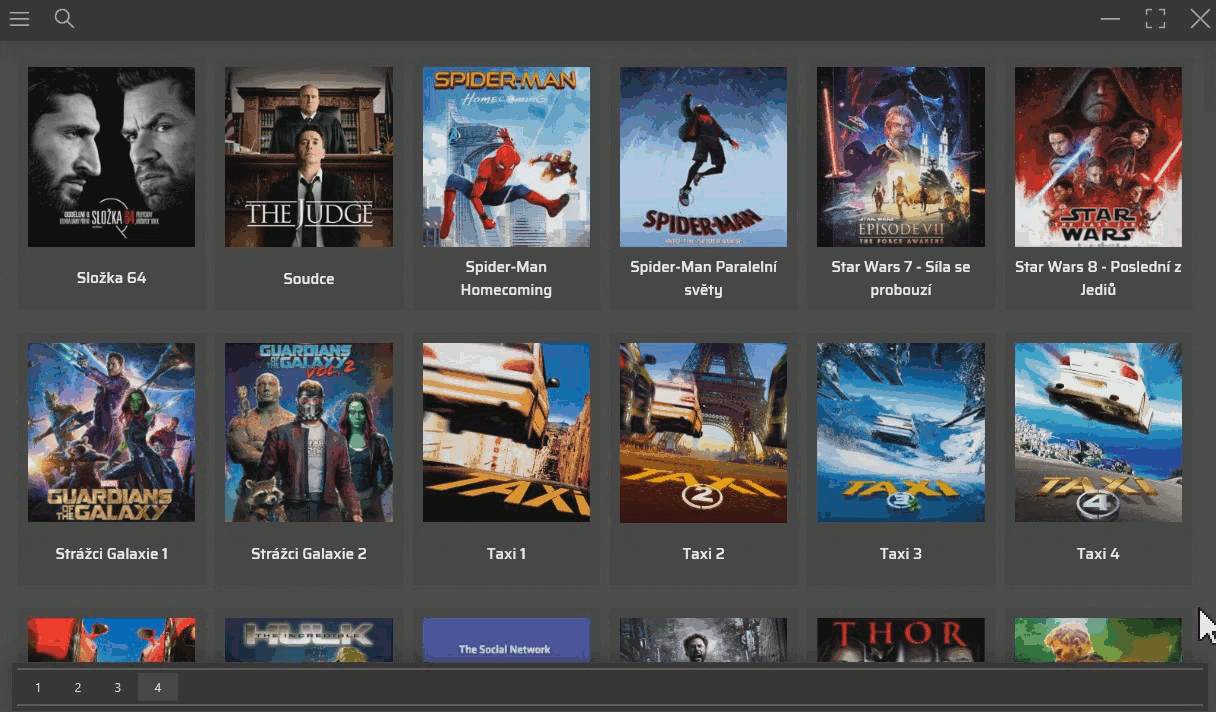Toggle fullscreen mode icon

tap(1156, 19)
